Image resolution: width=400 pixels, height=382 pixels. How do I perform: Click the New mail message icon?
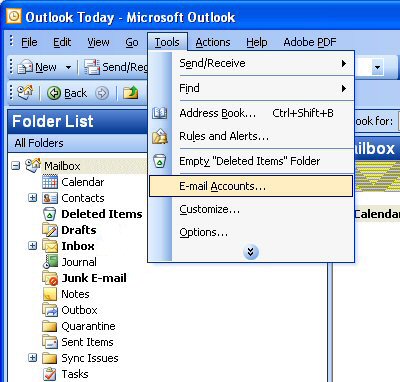[x=25, y=67]
